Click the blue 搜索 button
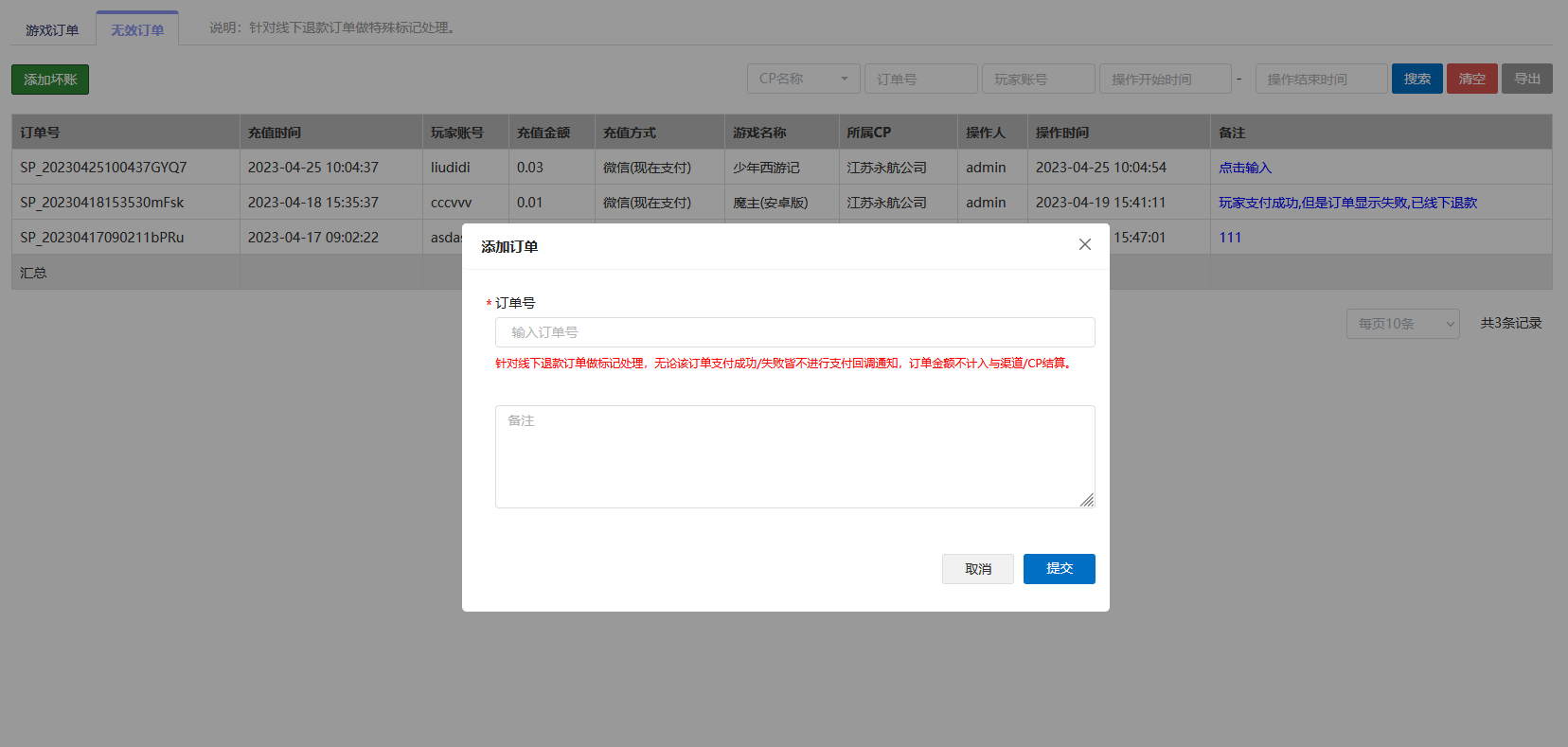This screenshot has height=747, width=1568. 1417,79
